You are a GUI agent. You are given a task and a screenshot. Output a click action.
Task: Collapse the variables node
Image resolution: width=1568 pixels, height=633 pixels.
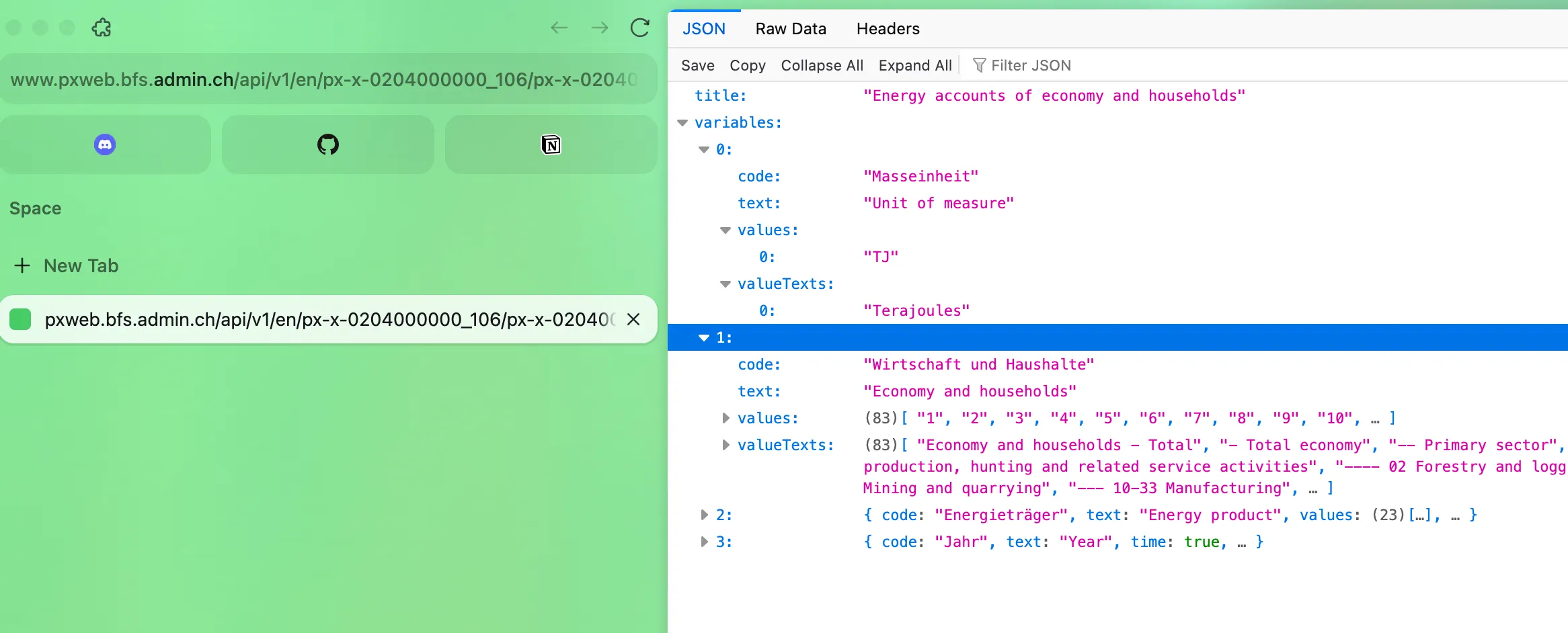coord(682,123)
